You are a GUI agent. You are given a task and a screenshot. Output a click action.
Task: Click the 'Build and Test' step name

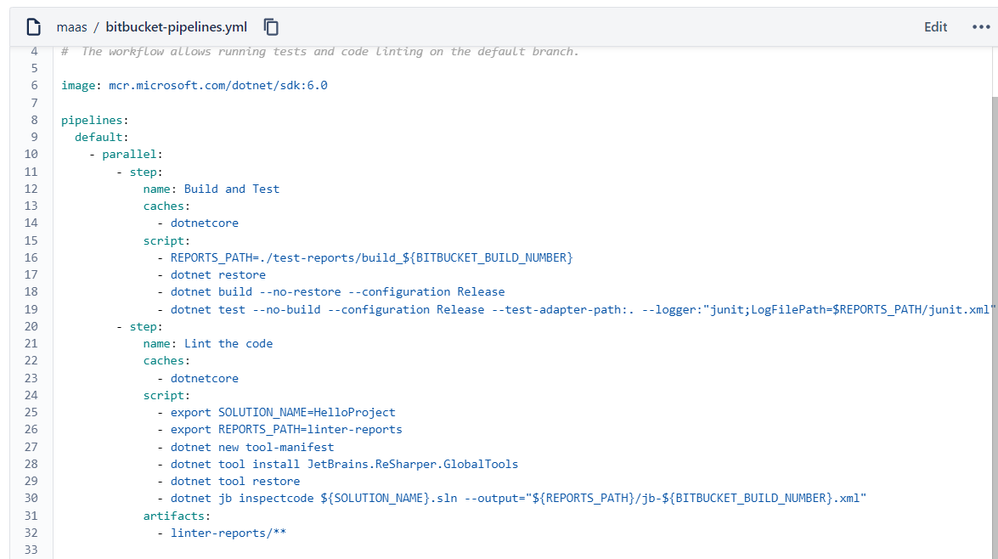[x=232, y=188]
